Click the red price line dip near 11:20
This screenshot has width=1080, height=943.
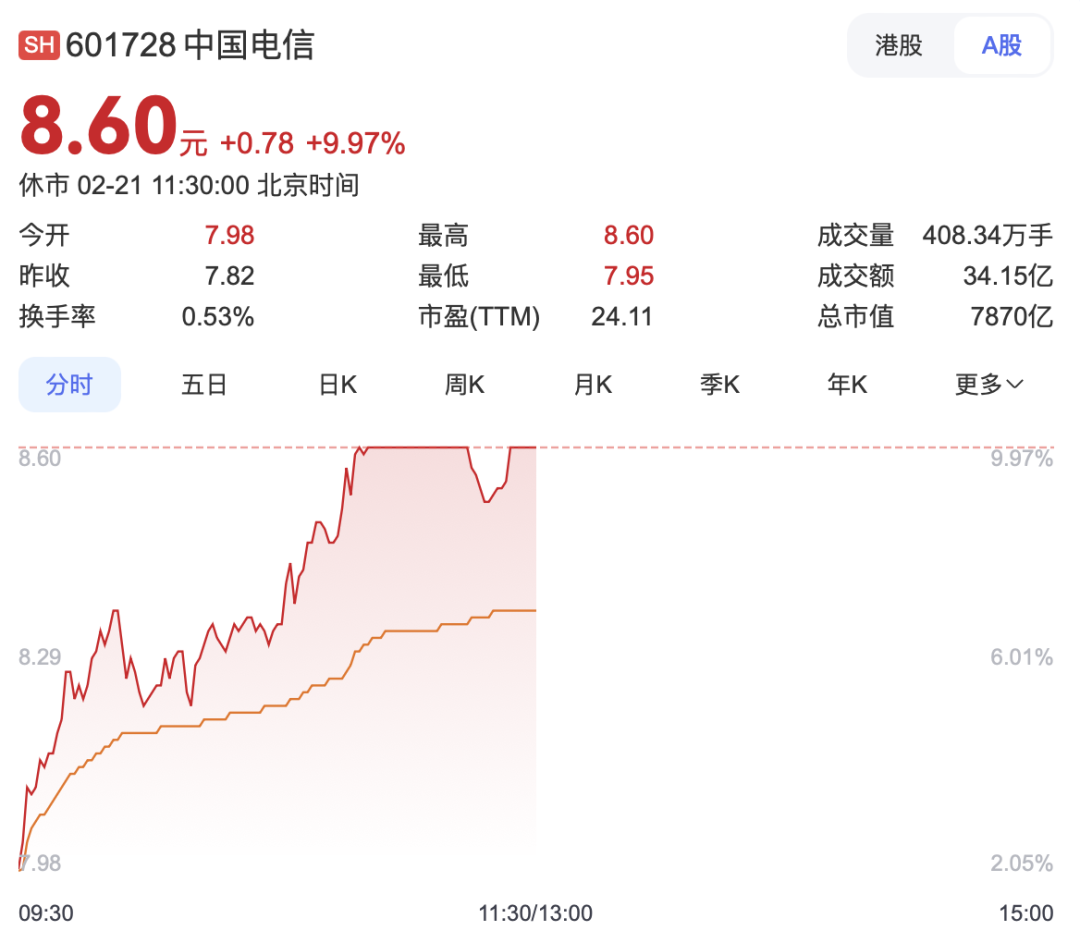tap(486, 501)
